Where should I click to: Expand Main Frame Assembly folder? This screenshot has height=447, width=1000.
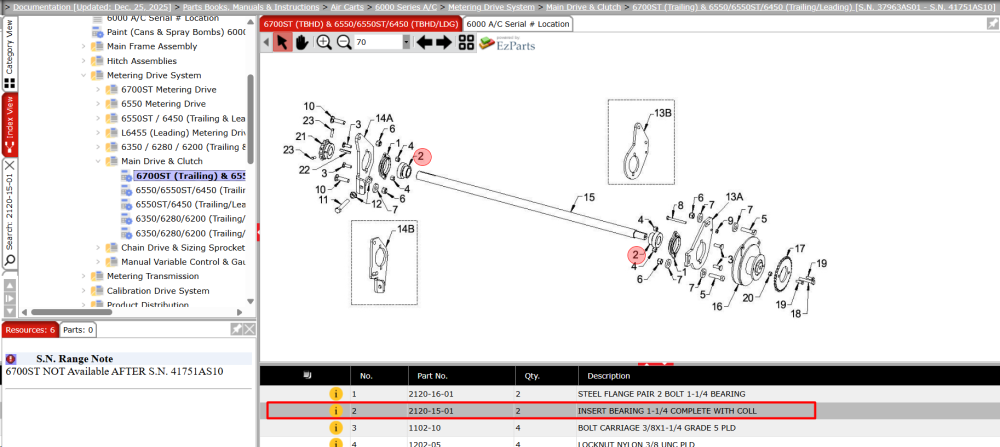pyautogui.click(x=84, y=47)
